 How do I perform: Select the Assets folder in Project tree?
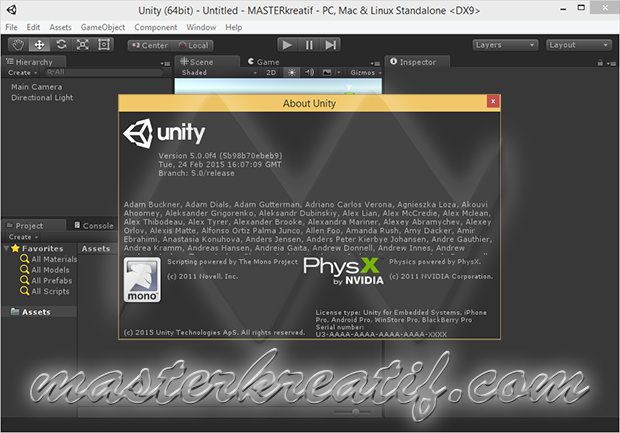click(31, 312)
